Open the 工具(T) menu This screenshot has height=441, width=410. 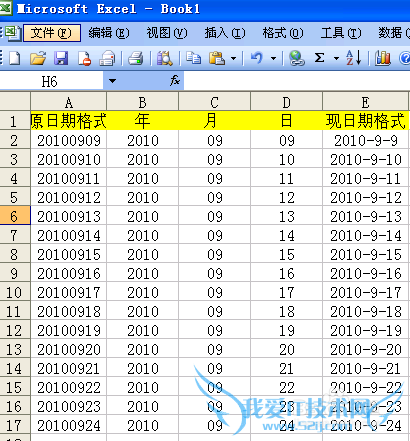pos(341,33)
